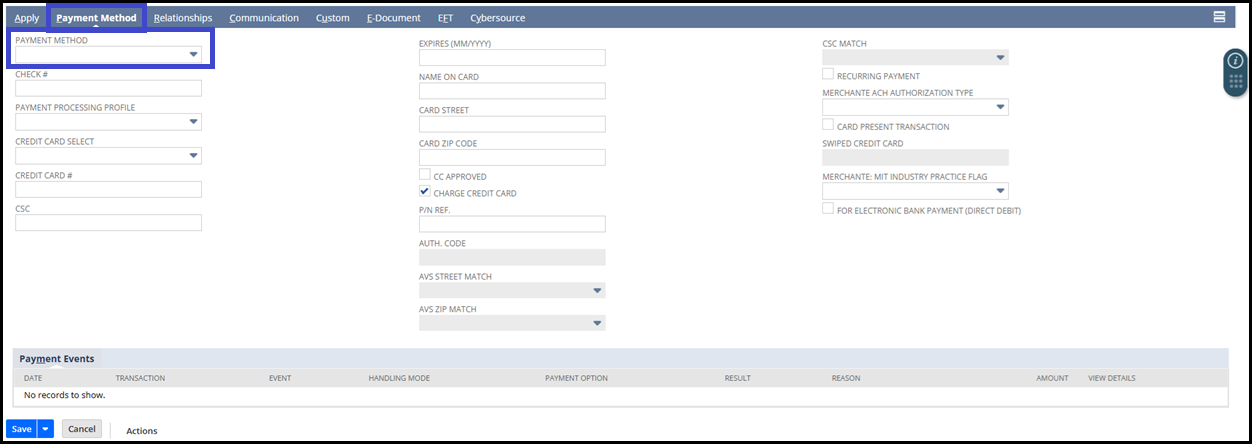Expand the Payment Method dropdown
Image resolution: width=1252 pixels, height=444 pixels.
(108, 55)
